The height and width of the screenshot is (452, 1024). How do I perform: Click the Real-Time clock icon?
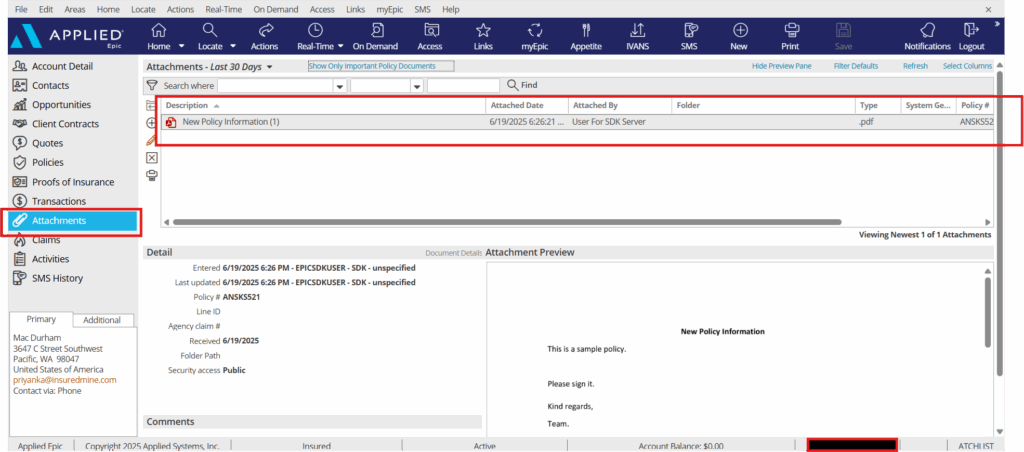(x=315, y=30)
